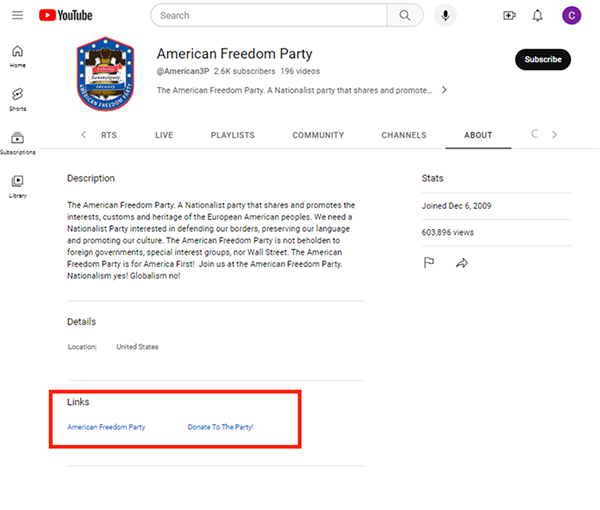Click the search magnifier button
Image resolution: width=600 pixels, height=510 pixels.
[x=404, y=15]
